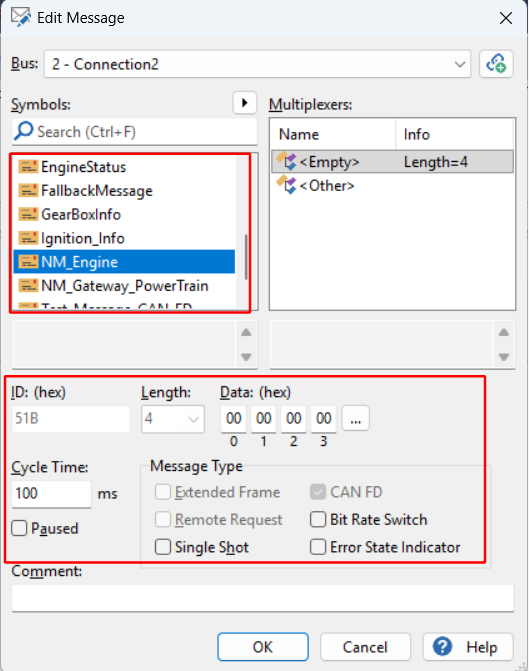Enable the Single Shot checkbox

163,547
